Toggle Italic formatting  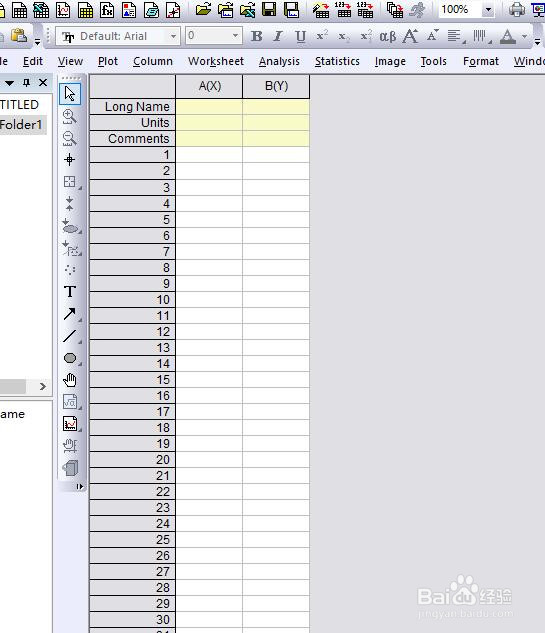point(278,36)
